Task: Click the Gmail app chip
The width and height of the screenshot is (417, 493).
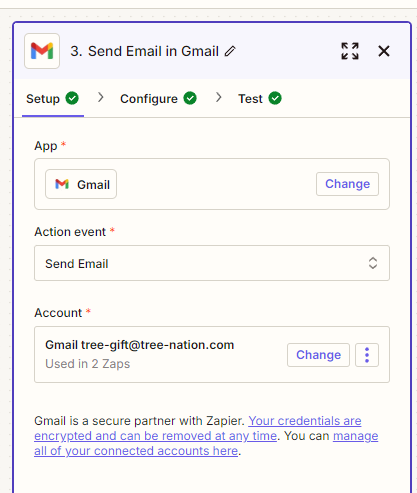Action: pyautogui.click(x=81, y=184)
